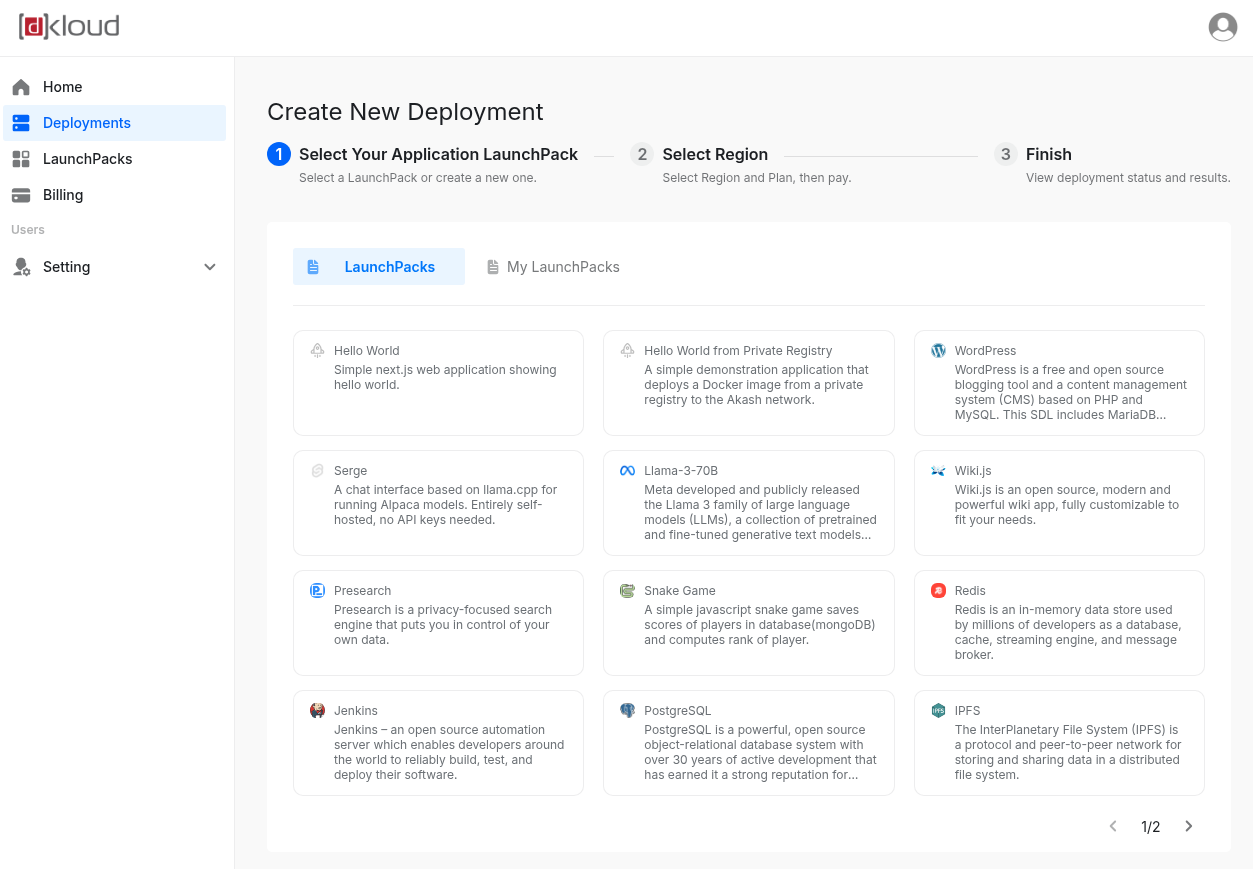1253x869 pixels.
Task: Go to next page of LaunchPacks
Action: pos(1189,826)
